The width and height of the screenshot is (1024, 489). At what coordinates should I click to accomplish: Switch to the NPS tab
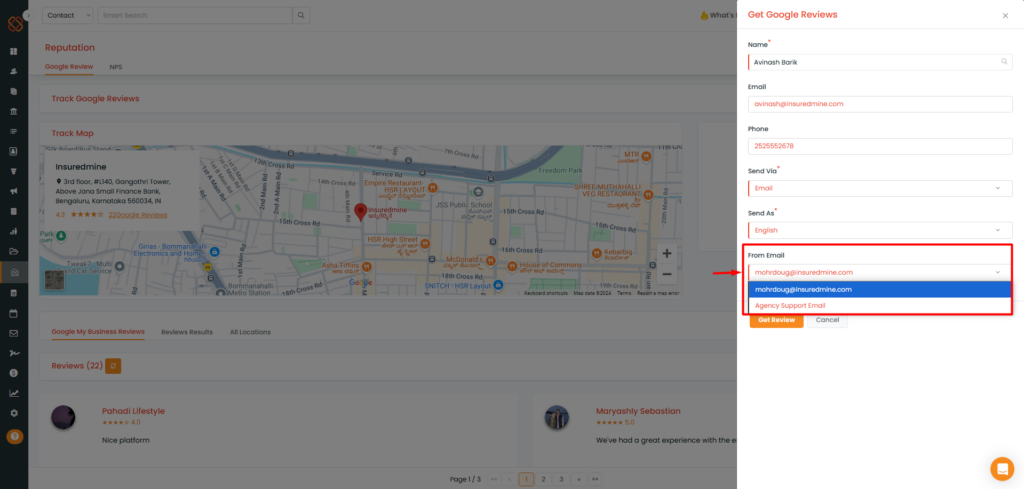tap(116, 67)
